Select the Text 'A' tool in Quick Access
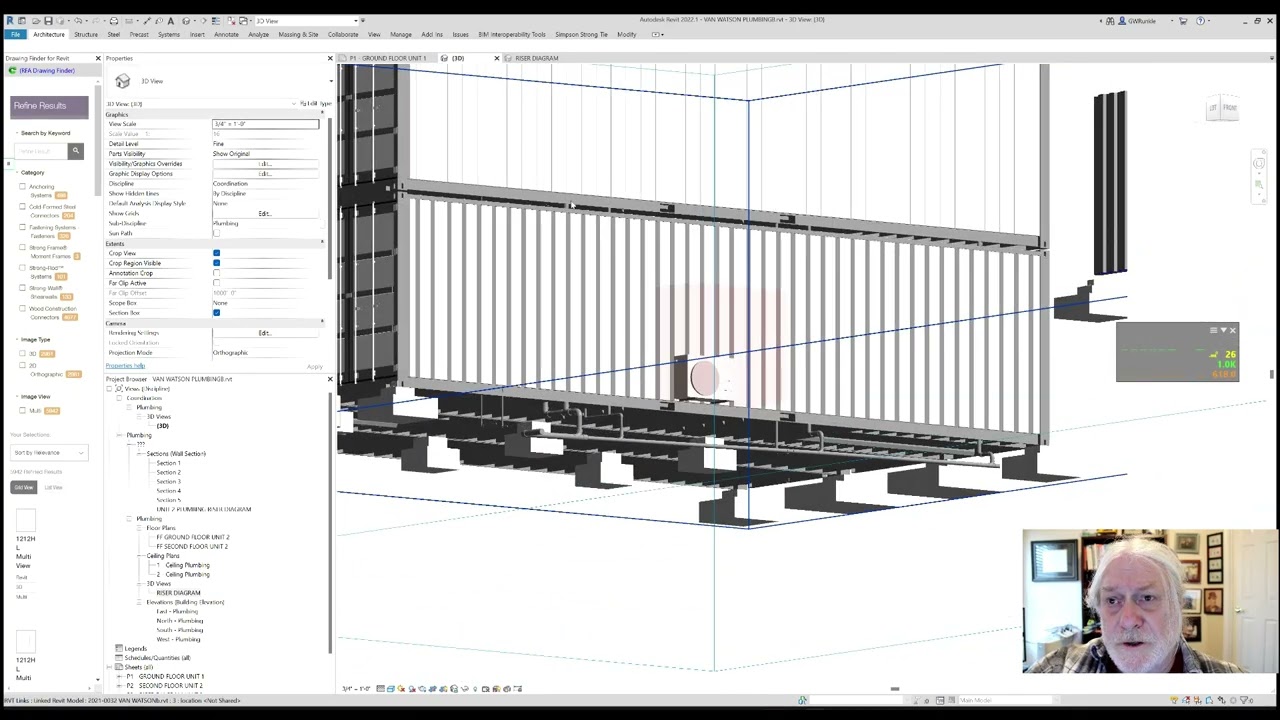 tap(170, 20)
